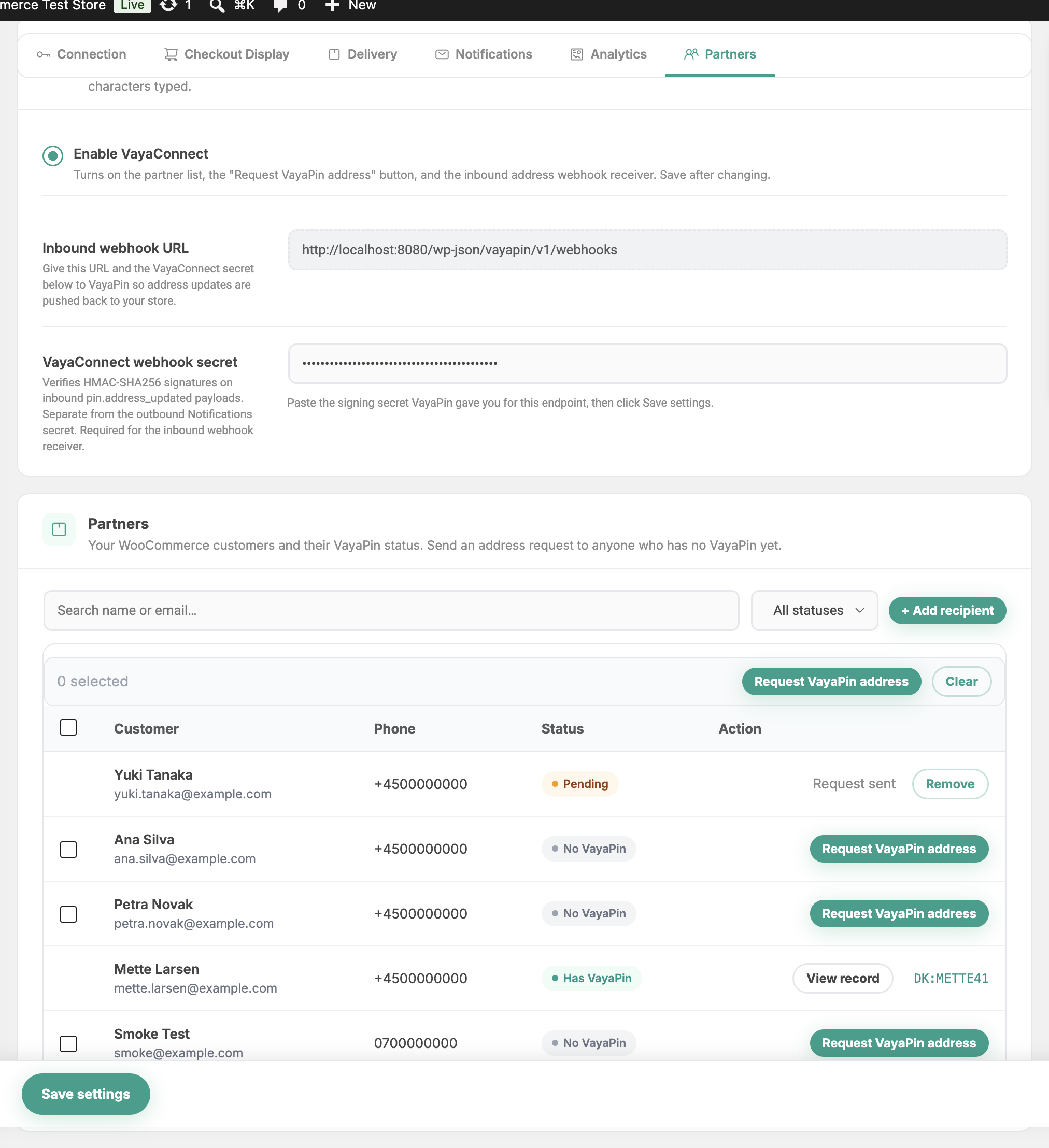
Task: Request VayaPin address for Smoke Test
Action: pos(899,1043)
